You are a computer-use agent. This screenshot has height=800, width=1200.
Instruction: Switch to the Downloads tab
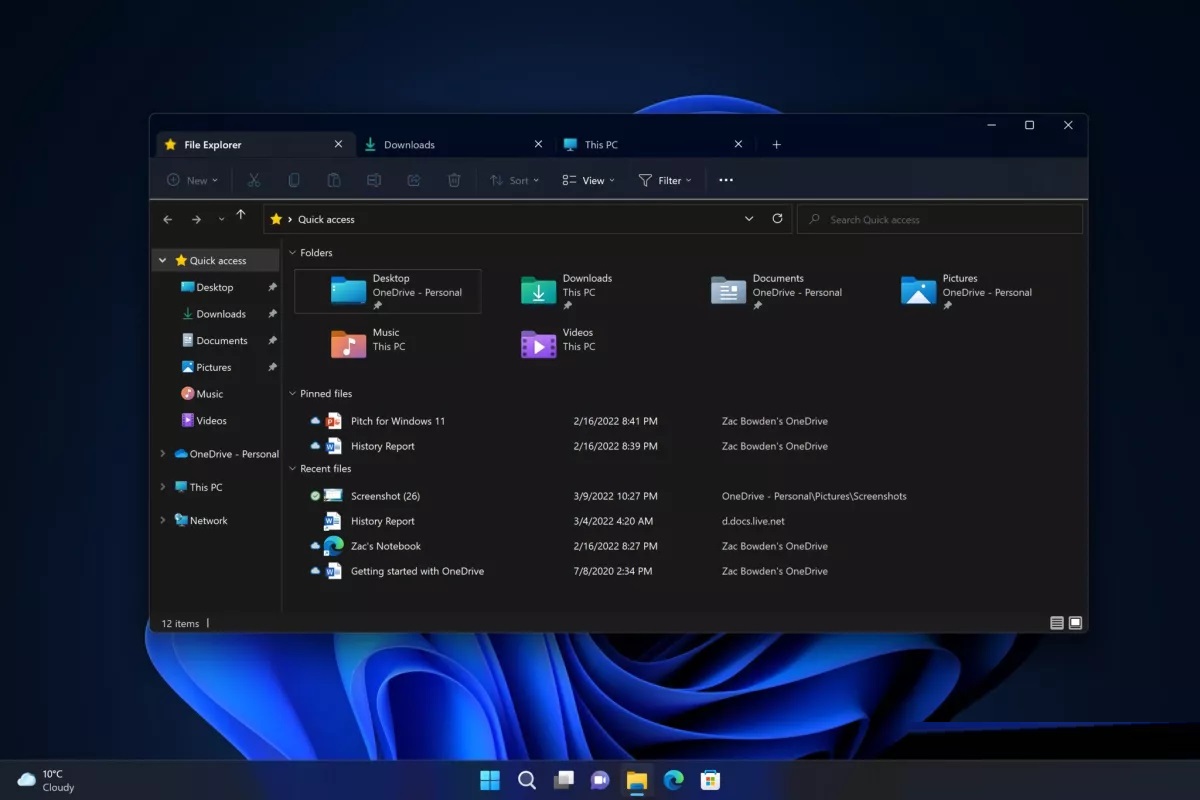click(x=455, y=145)
